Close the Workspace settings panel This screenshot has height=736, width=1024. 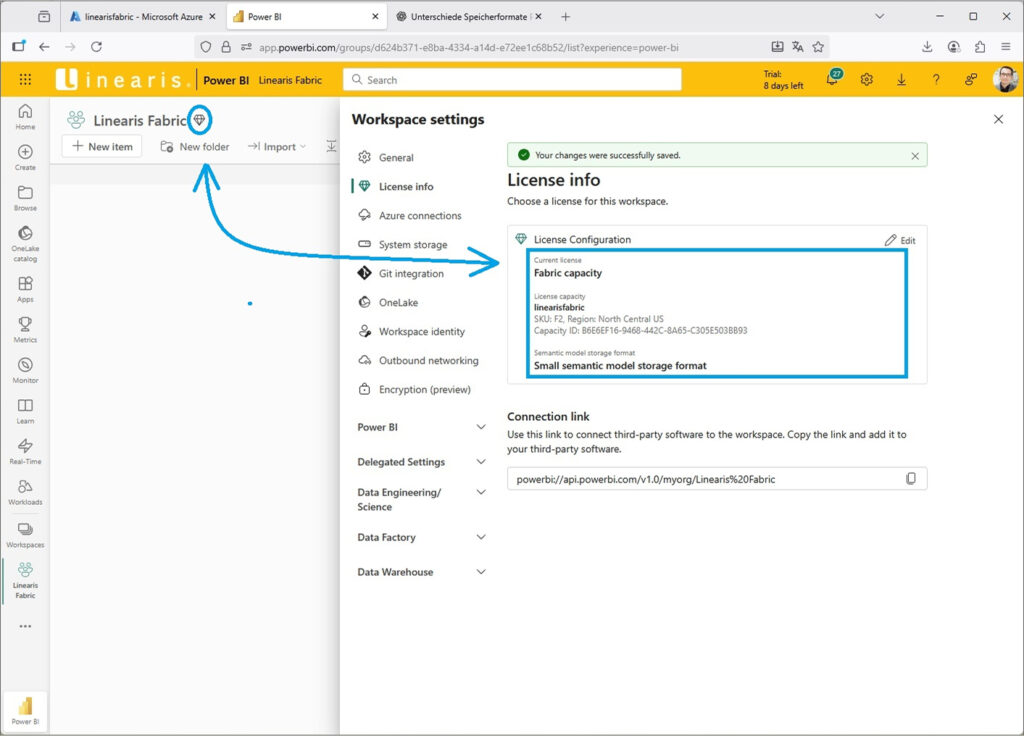999,120
